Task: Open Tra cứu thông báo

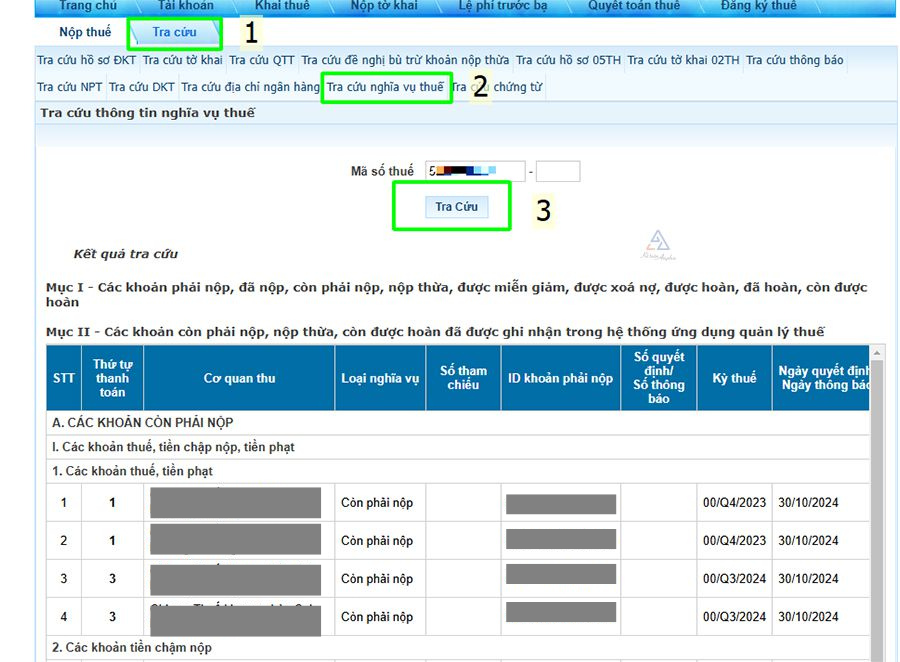Action: (x=795, y=61)
